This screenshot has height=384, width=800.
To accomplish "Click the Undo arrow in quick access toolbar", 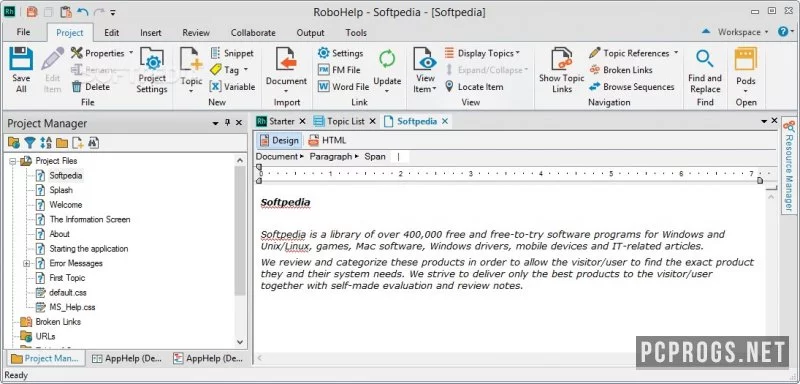I will (x=82, y=11).
